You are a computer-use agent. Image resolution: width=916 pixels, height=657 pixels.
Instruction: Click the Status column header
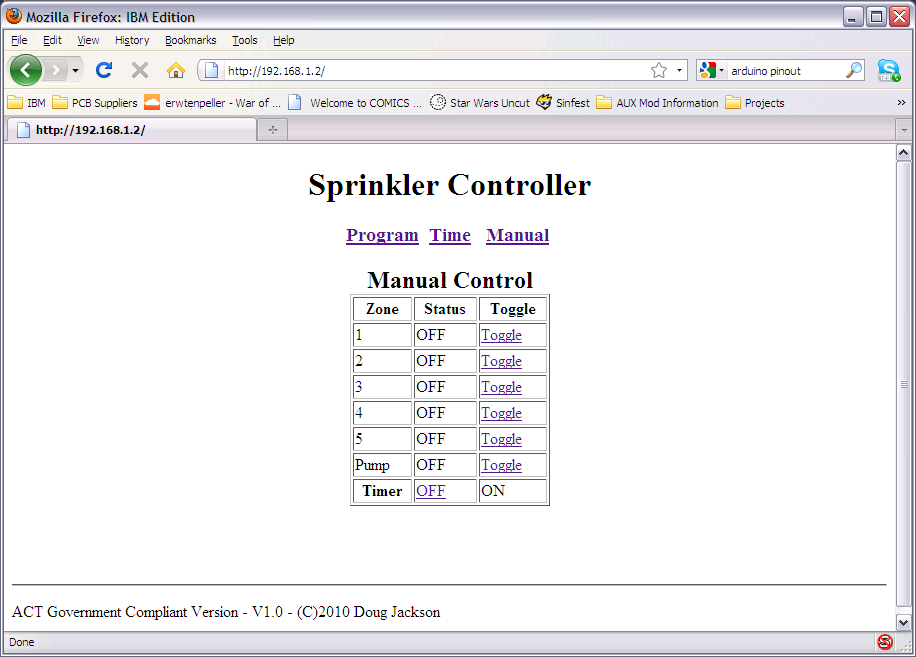445,309
